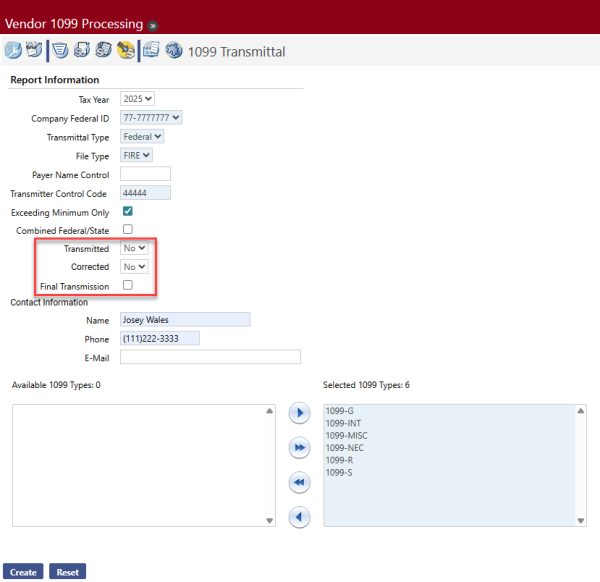Click the E-Mail input field
Viewport: 600px width, 582px height.
click(210, 357)
